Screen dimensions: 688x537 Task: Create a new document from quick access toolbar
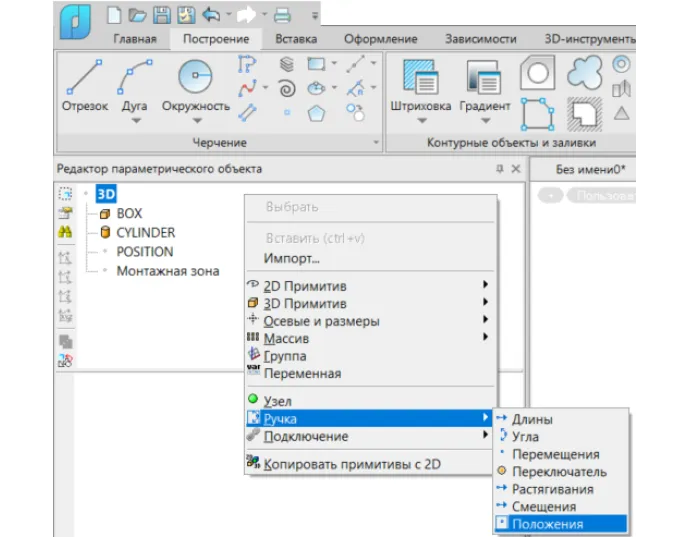click(x=114, y=15)
